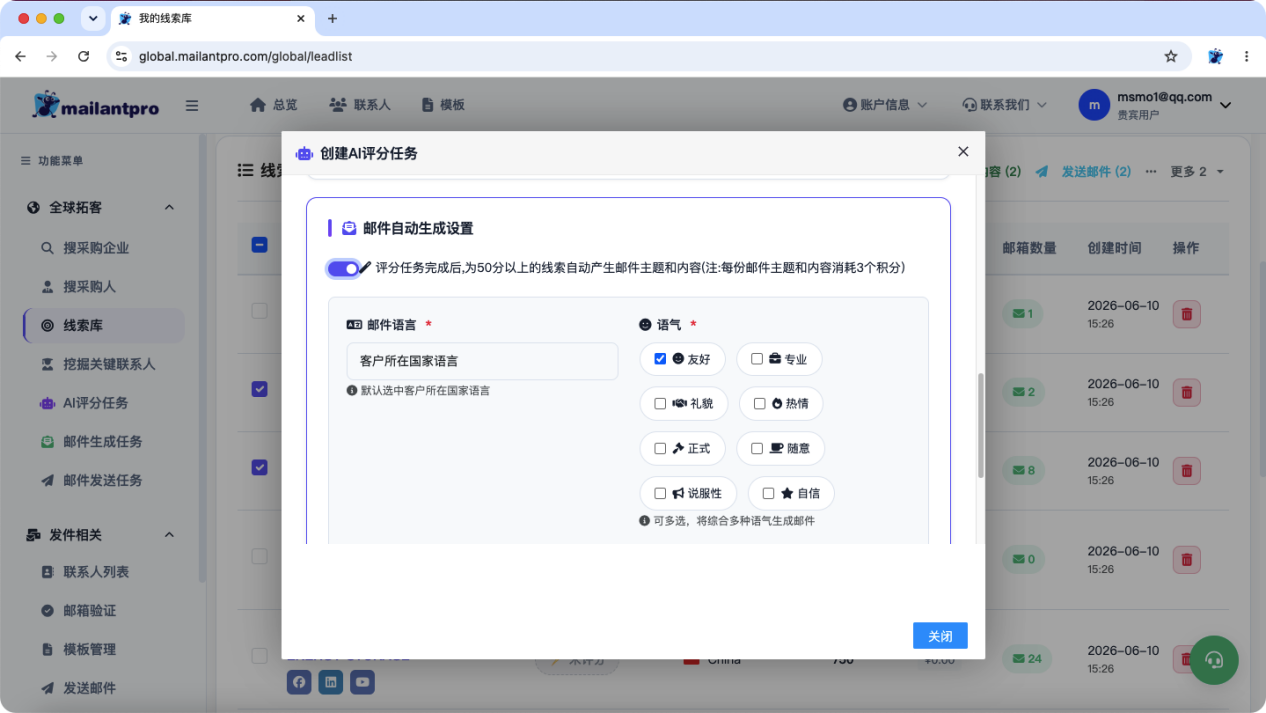The image size is (1266, 713).
Task: Check the 专业 tone checkbox
Action: (757, 359)
